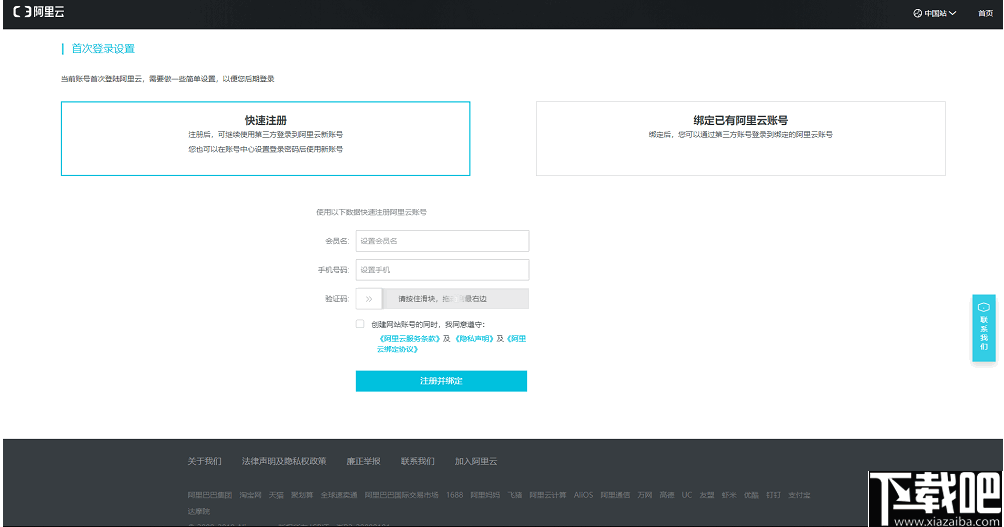Screen dimensions: 1004x527
Task: Open UC footer link
Action: [x=686, y=495]
